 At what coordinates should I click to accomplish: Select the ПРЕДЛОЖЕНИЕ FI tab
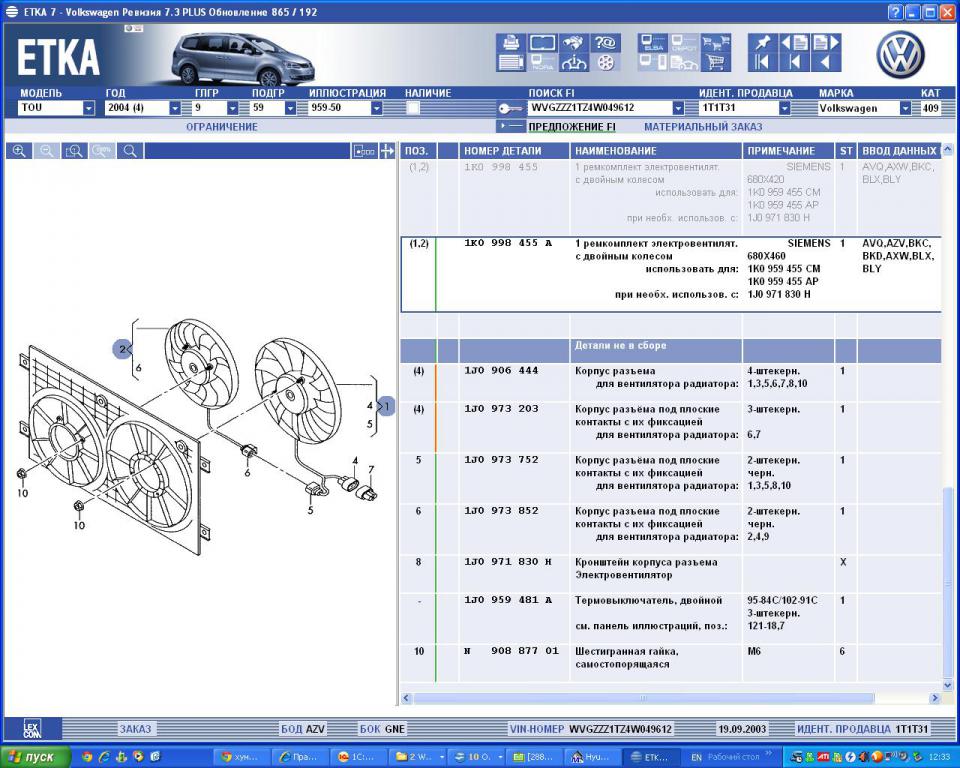571,127
